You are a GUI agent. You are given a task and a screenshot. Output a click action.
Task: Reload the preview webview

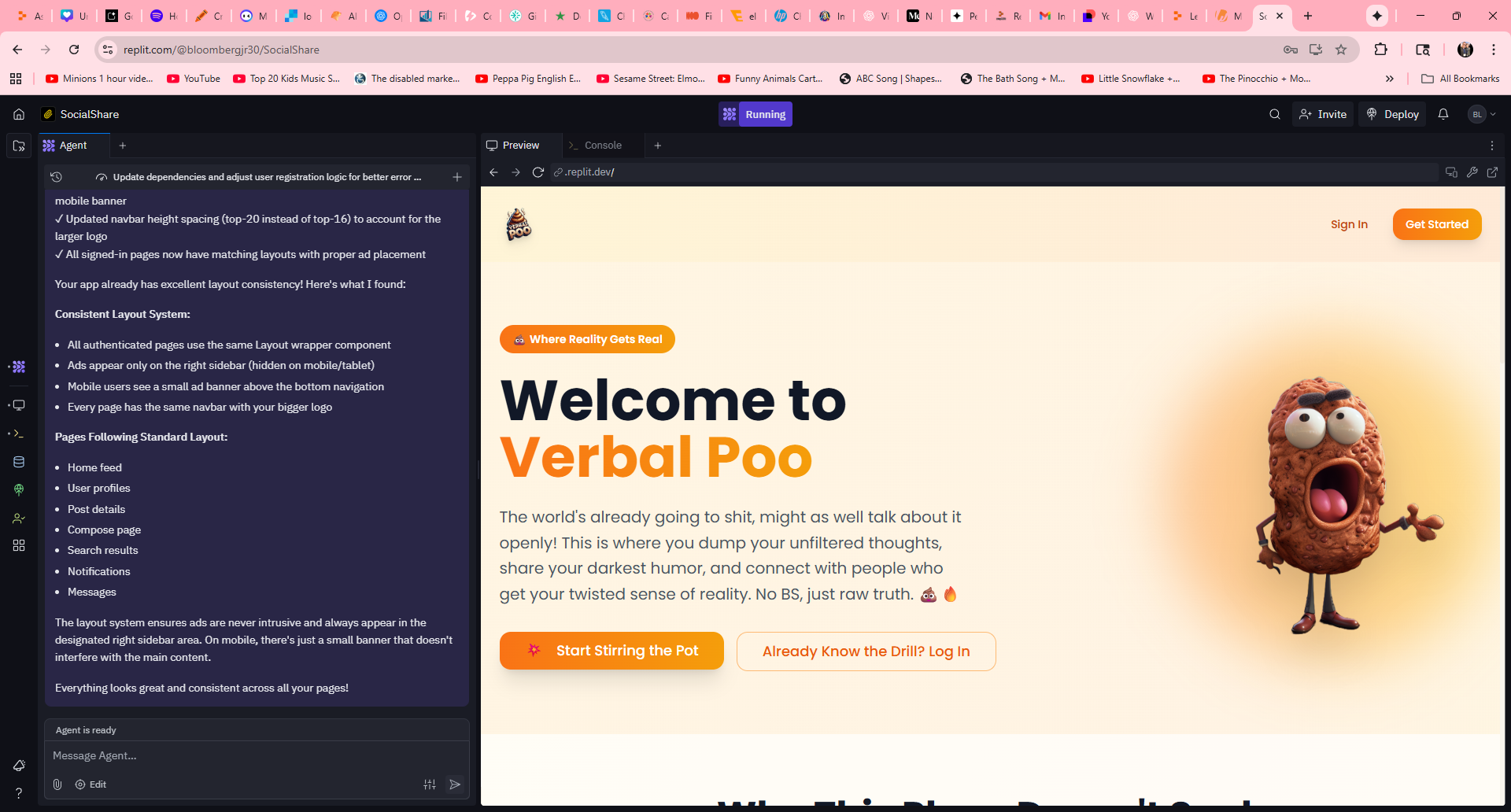(538, 172)
